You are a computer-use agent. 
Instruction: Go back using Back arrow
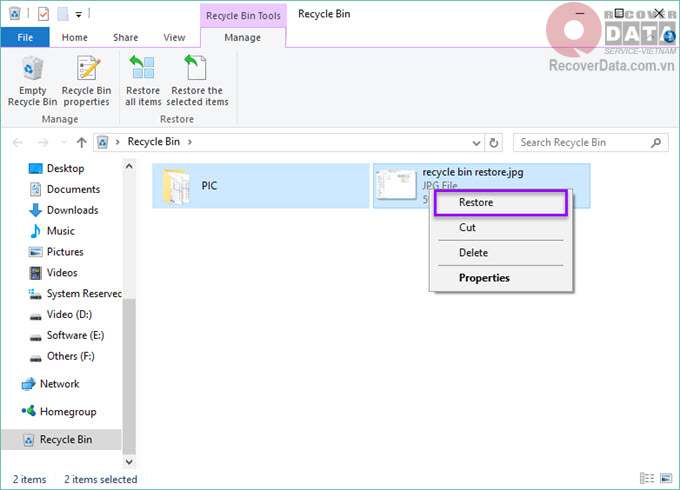pos(18,142)
